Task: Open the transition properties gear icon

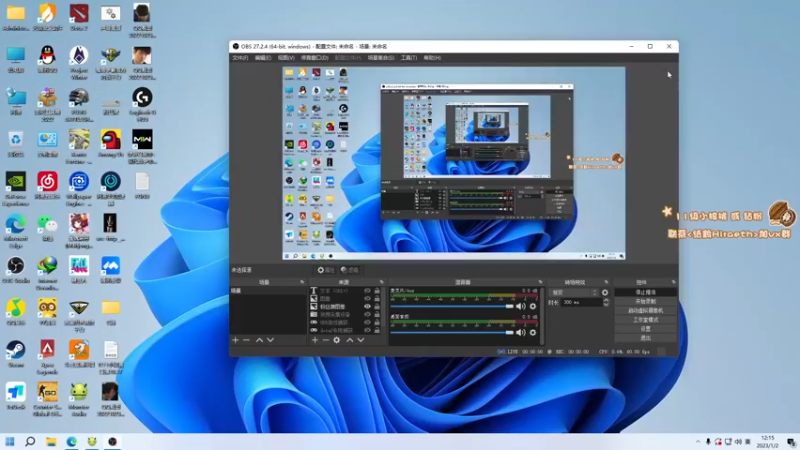Action: pyautogui.click(x=605, y=292)
